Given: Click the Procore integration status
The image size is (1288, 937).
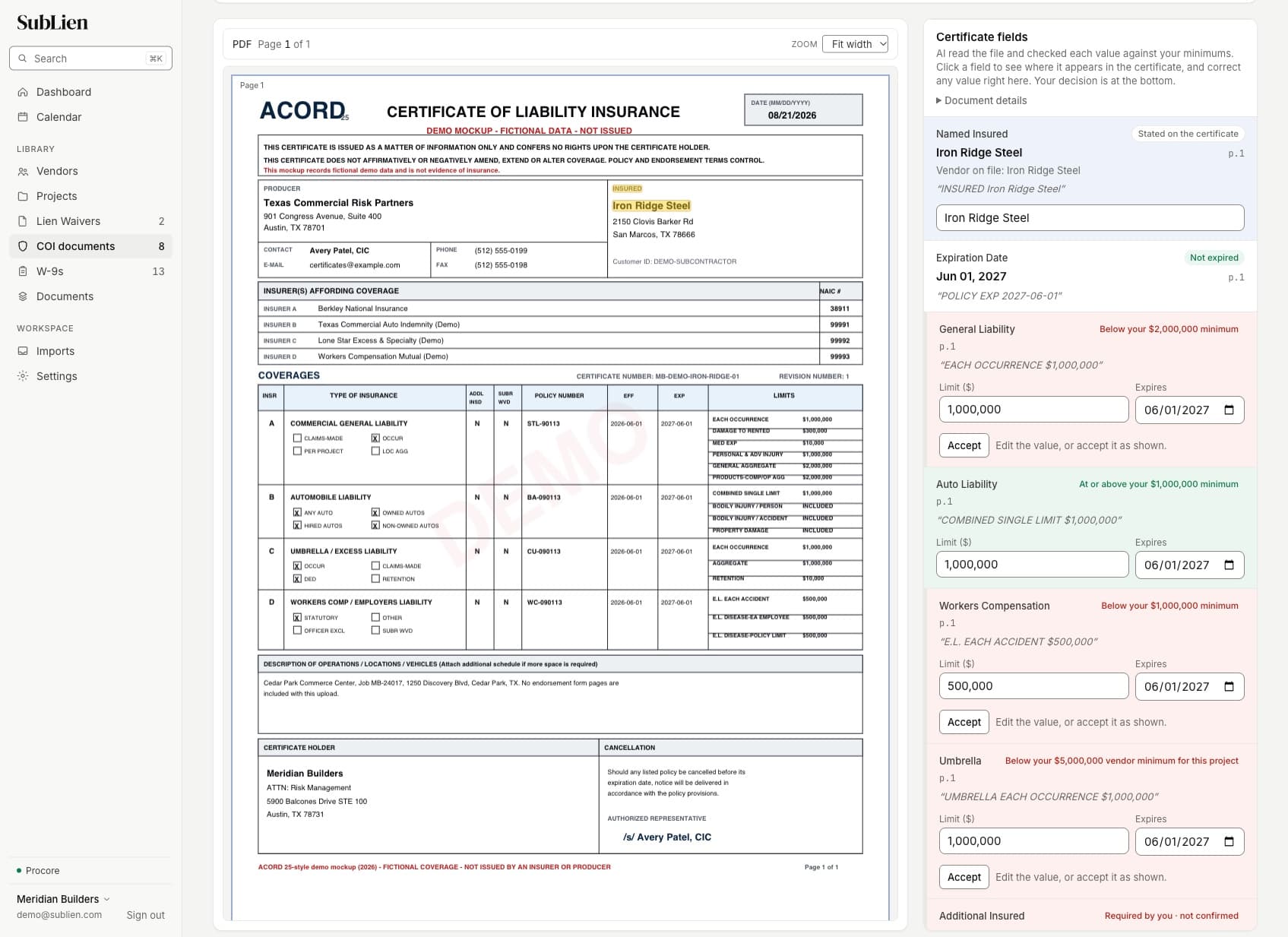Looking at the screenshot, I should tap(38, 871).
